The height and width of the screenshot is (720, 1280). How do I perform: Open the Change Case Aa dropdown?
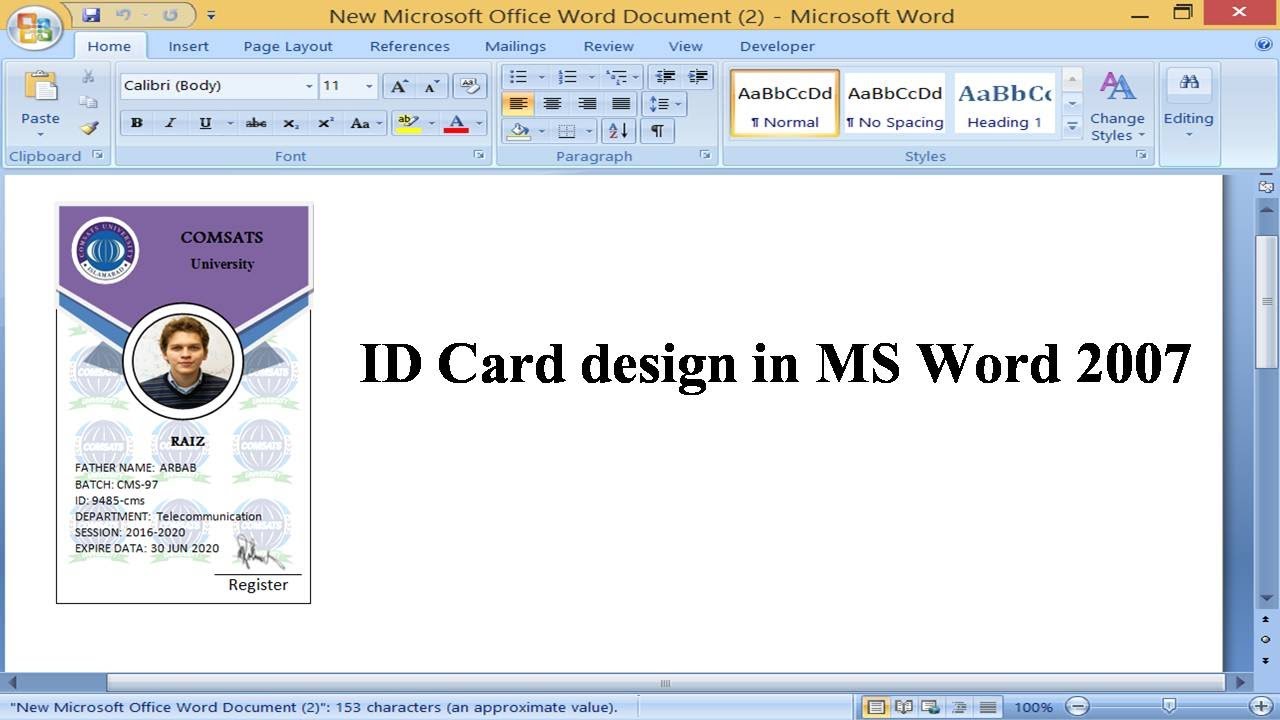pyautogui.click(x=366, y=123)
